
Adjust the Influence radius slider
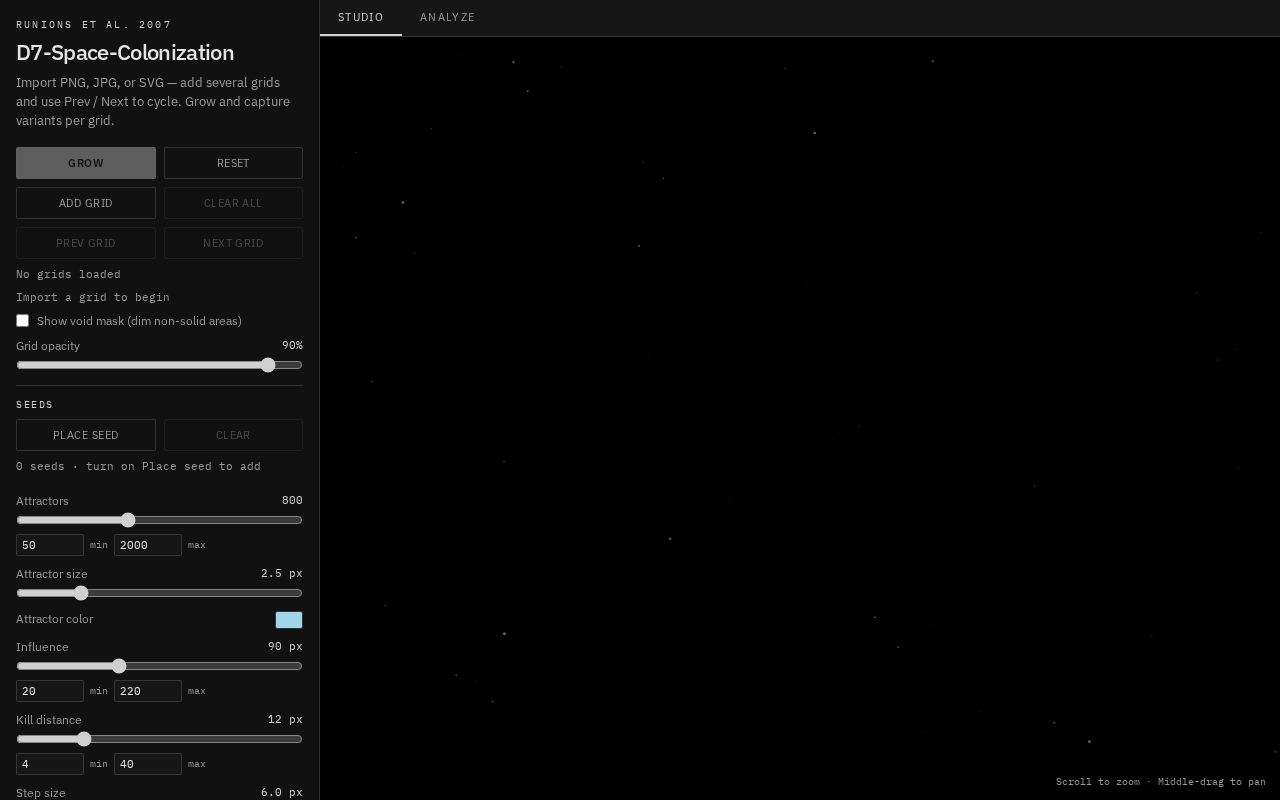[x=159, y=666]
